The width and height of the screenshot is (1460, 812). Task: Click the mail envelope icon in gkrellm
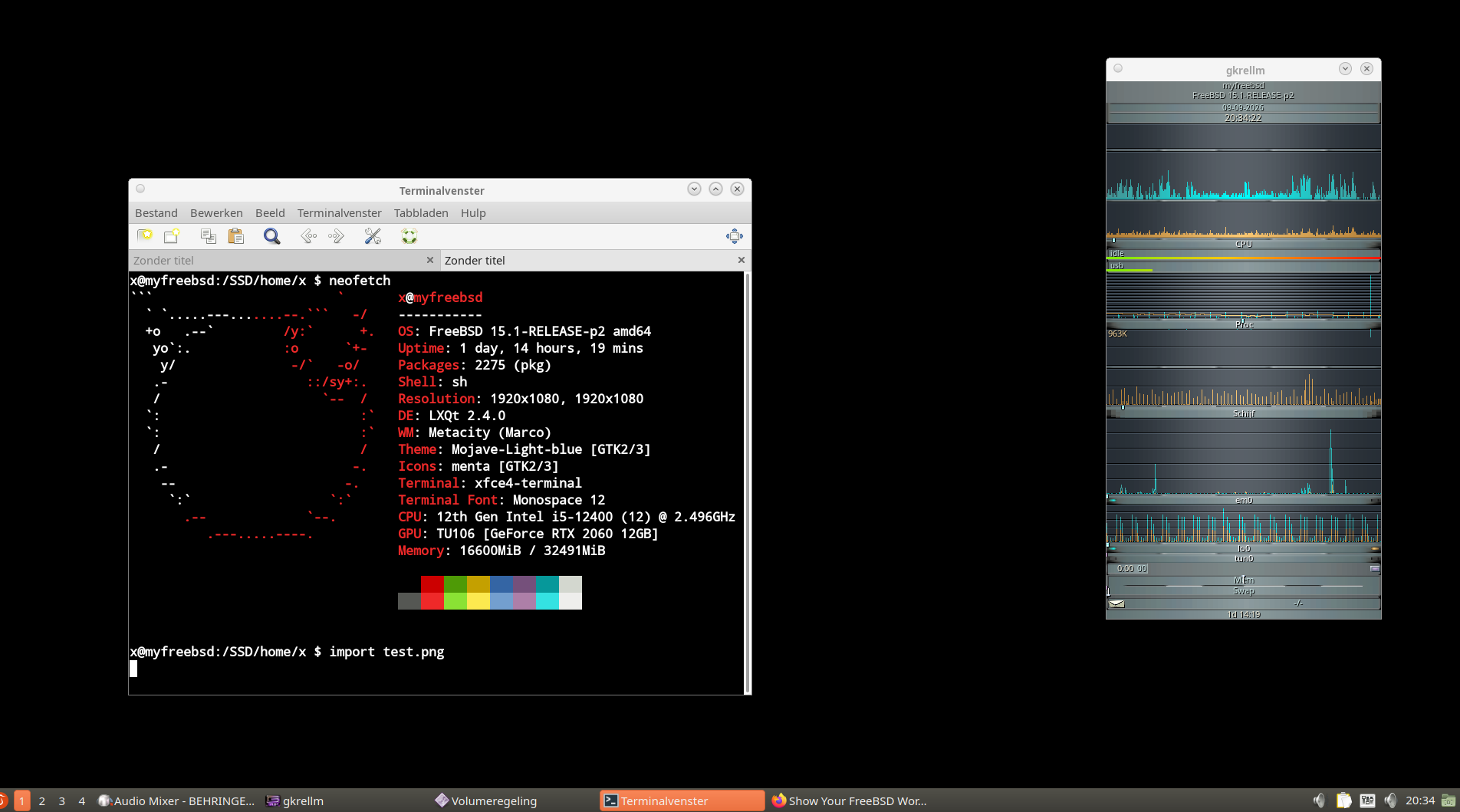pos(1117,603)
